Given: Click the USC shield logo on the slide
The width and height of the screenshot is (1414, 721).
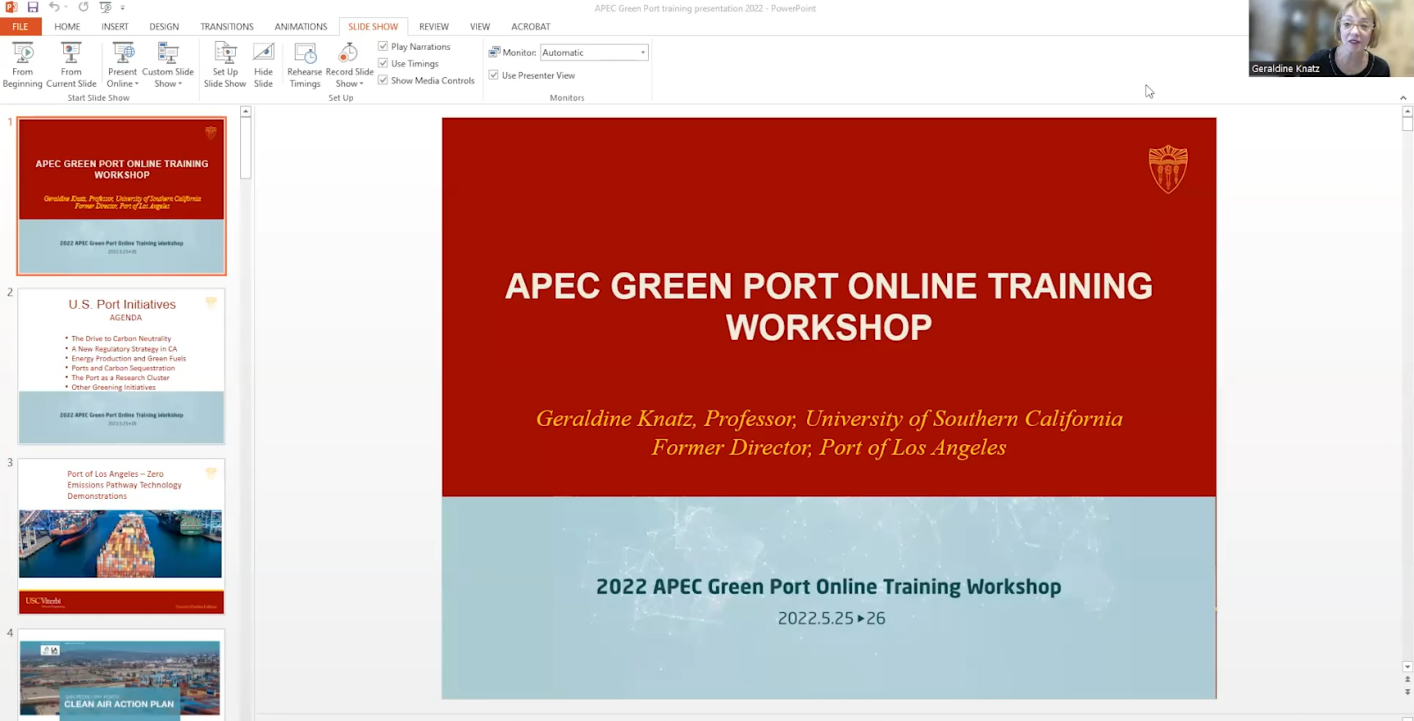Looking at the screenshot, I should [1168, 168].
